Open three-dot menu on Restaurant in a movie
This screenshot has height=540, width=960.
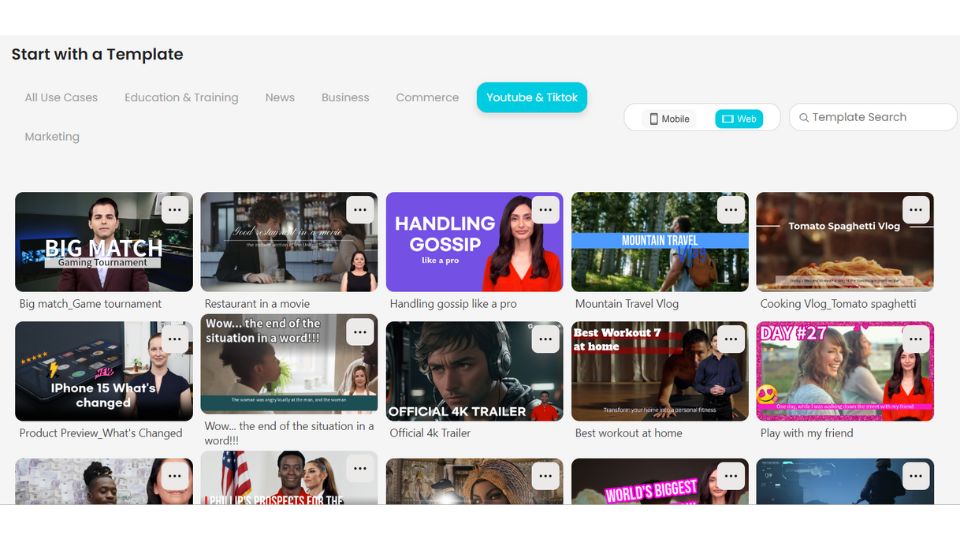[360, 210]
